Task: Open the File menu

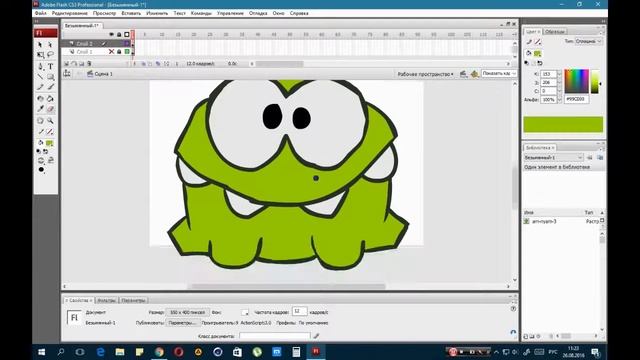Action: [40, 13]
